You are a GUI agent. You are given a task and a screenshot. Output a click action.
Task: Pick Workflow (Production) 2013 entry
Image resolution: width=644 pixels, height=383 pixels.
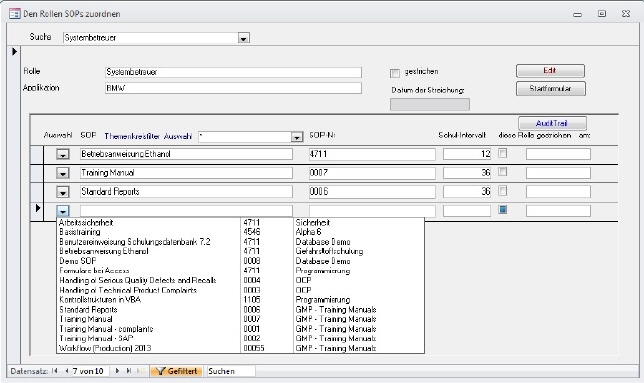point(240,348)
